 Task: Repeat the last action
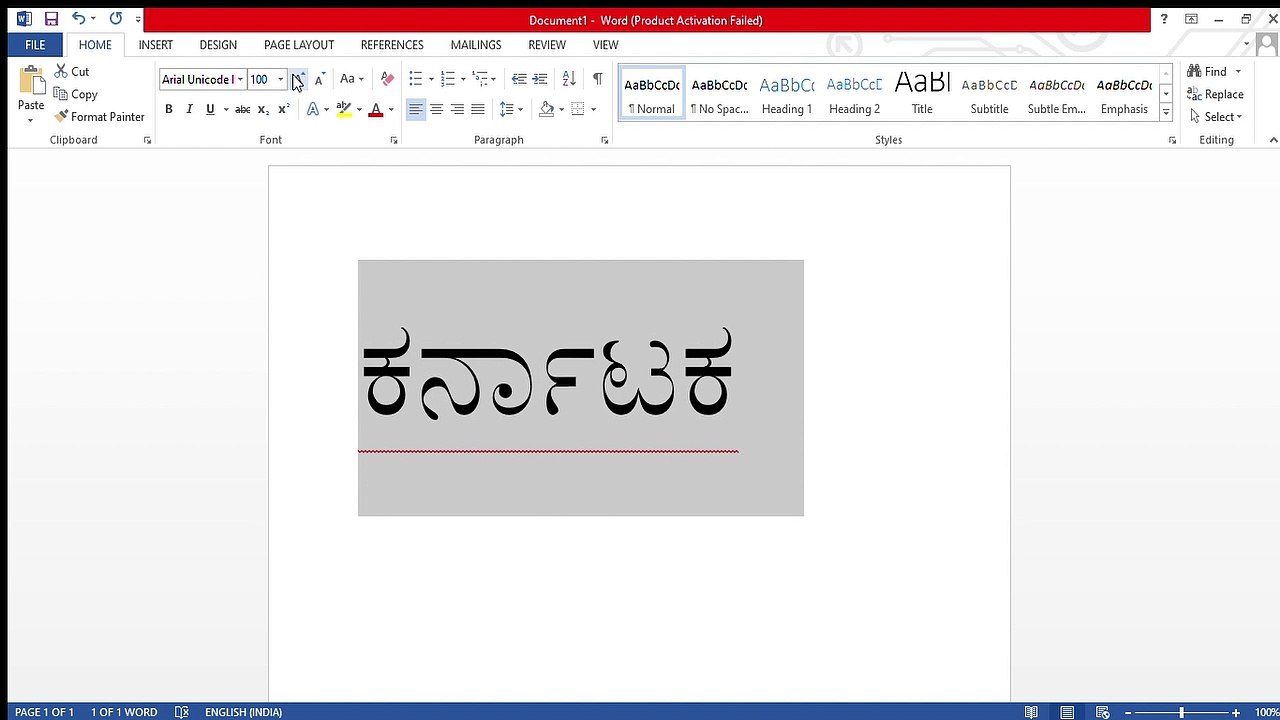coord(116,19)
